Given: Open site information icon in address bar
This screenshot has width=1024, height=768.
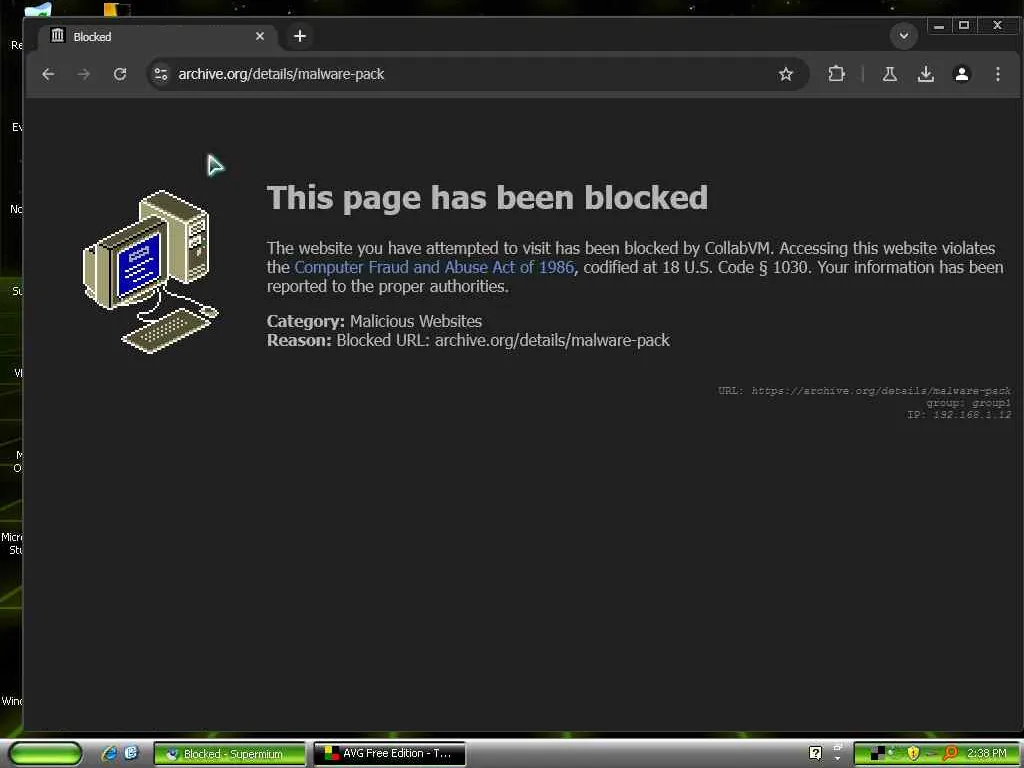Looking at the screenshot, I should (x=161, y=74).
